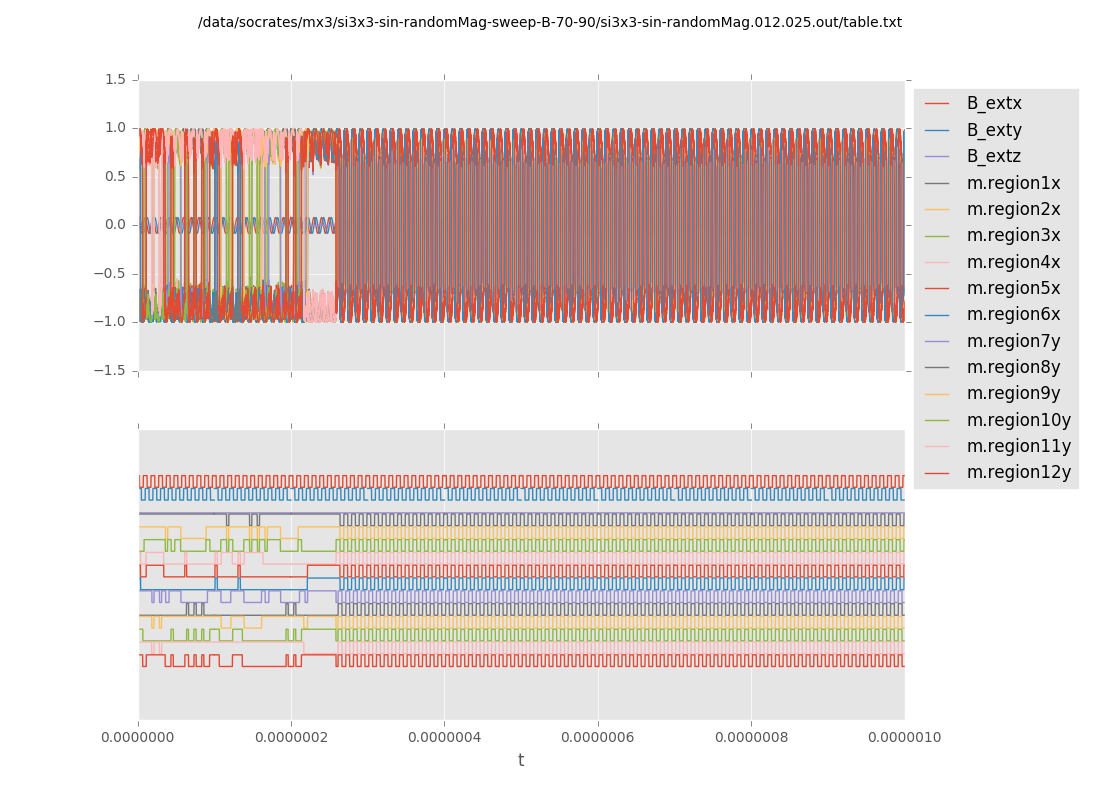Select the B_exty legend label

coord(994,130)
